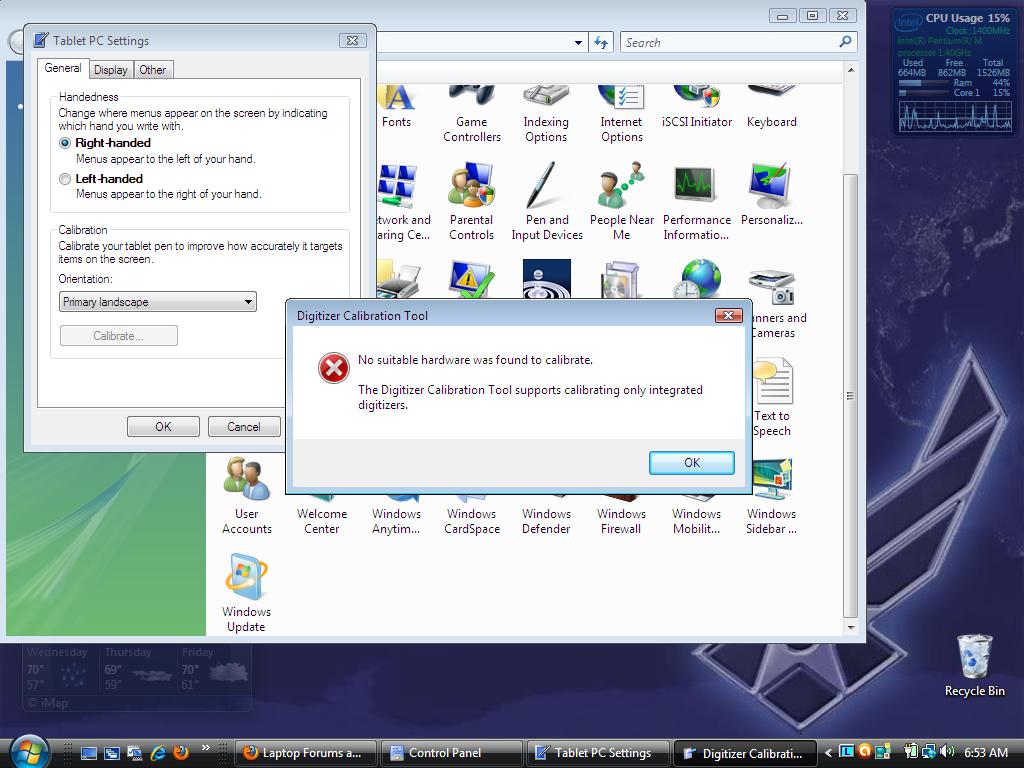The height and width of the screenshot is (768, 1024).
Task: Open Game Controllers icon
Action: click(x=472, y=114)
